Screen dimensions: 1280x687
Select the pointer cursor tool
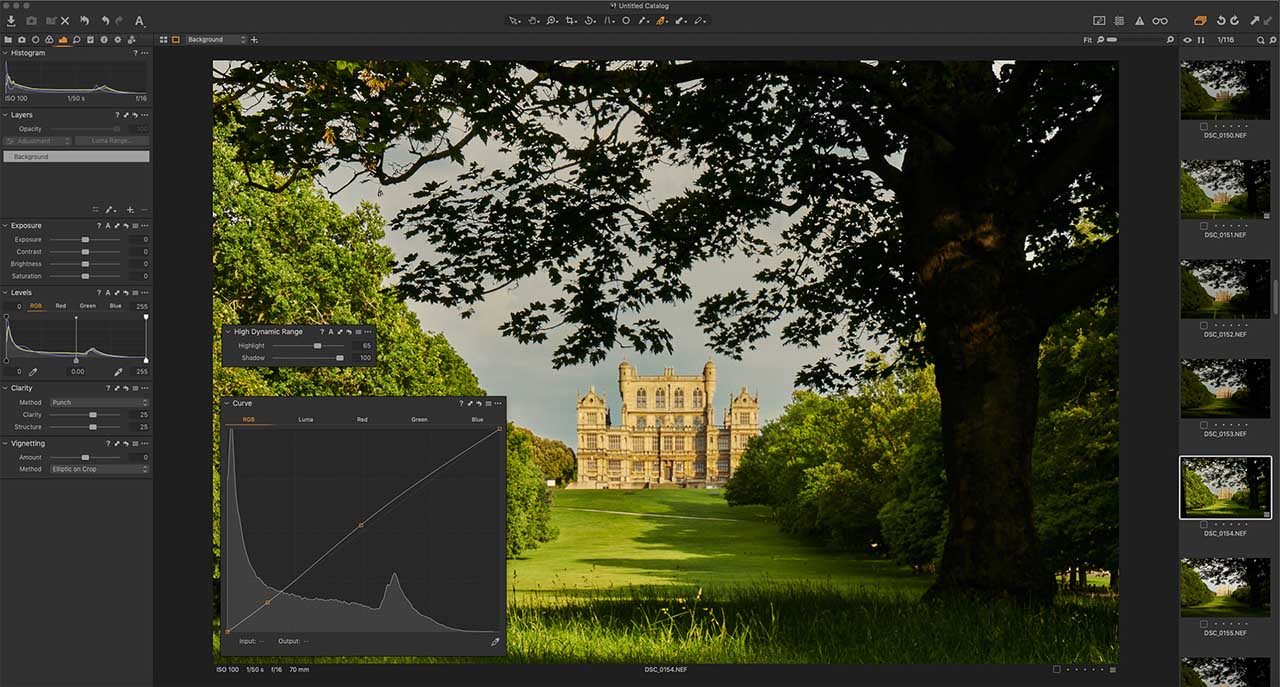(513, 20)
